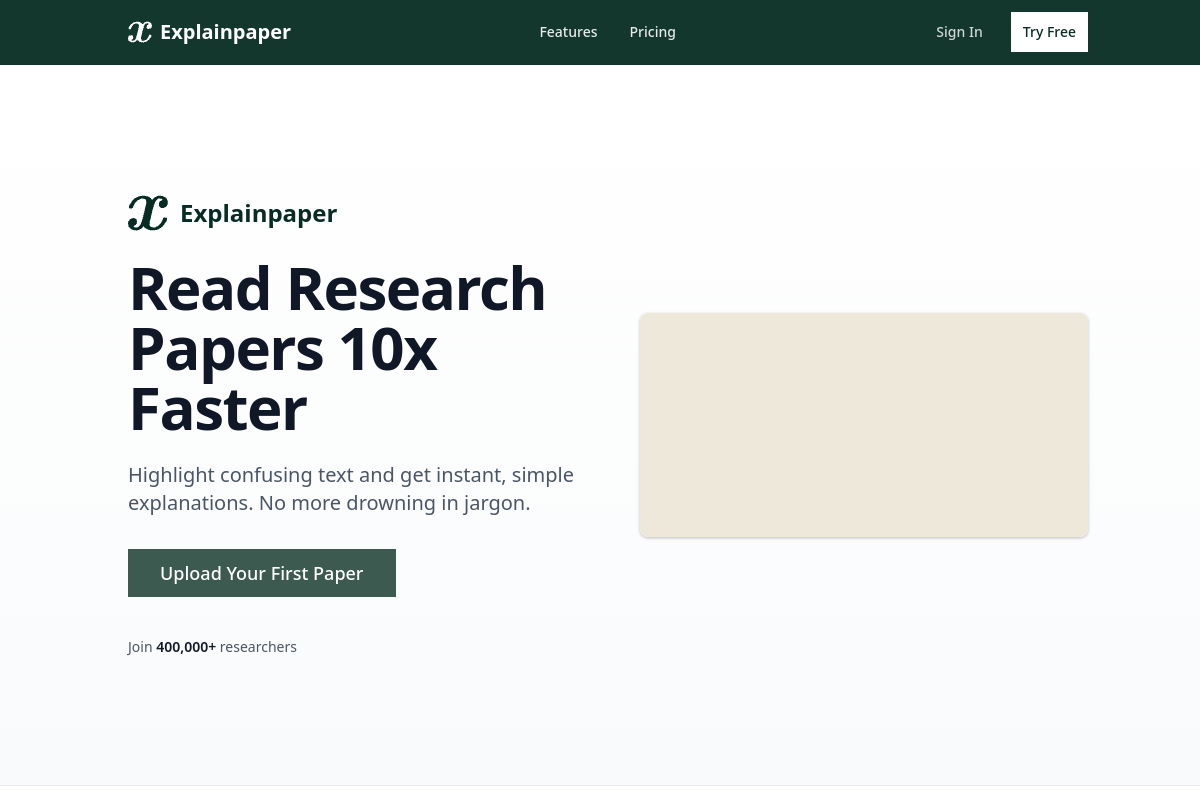Click the Highlight confusing text subtitle paragraph
Screen dimensions: 1200x800
[x=351, y=489]
